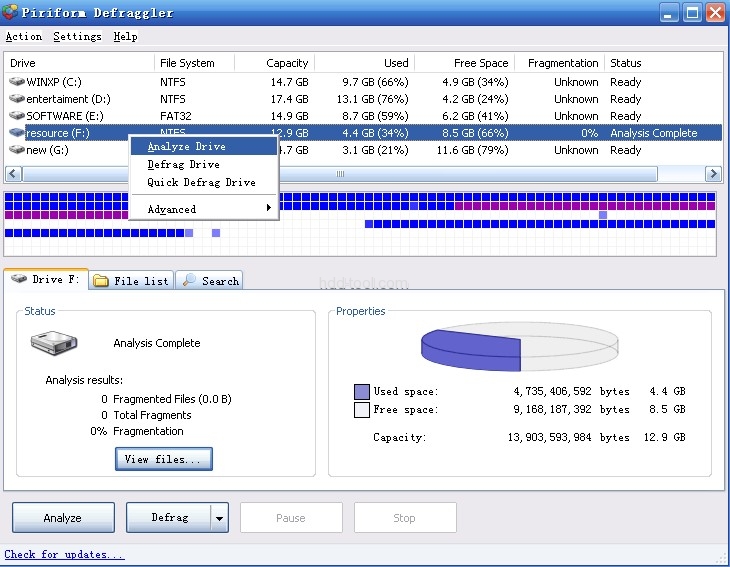Click the 0 Fragmented Files (0.0 B) line

point(166,399)
